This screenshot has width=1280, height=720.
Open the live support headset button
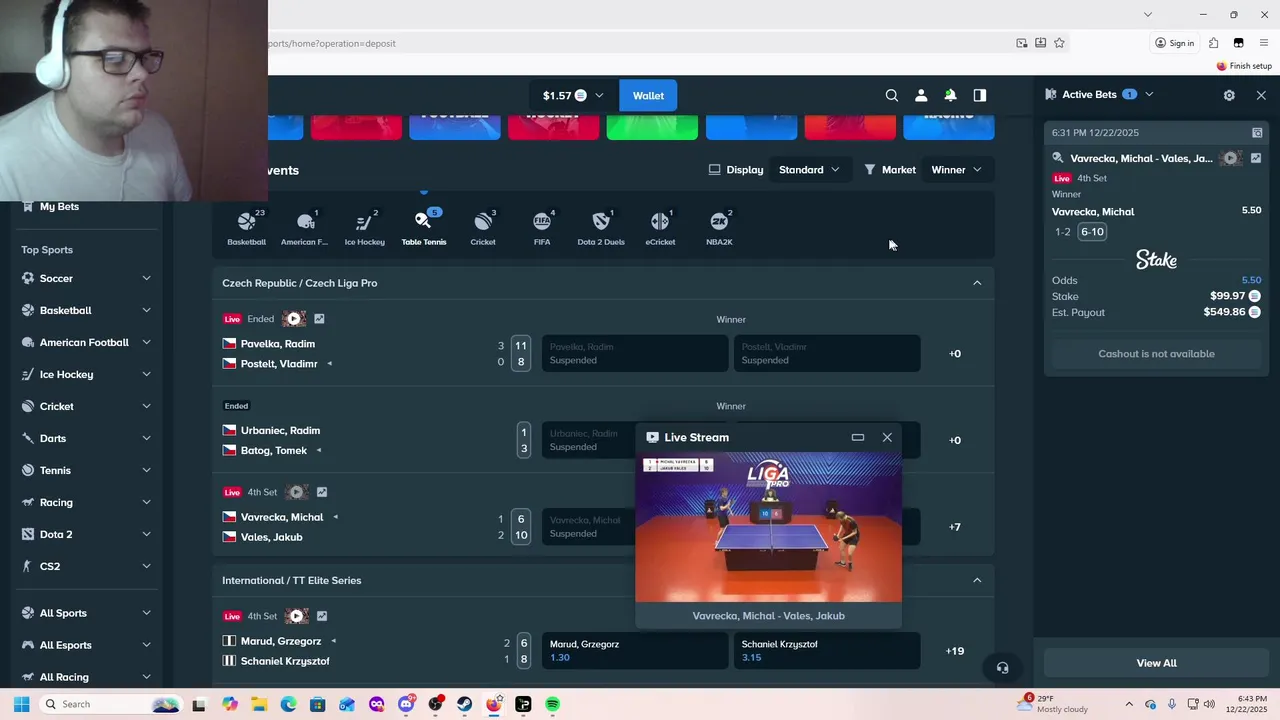[x=1002, y=668]
